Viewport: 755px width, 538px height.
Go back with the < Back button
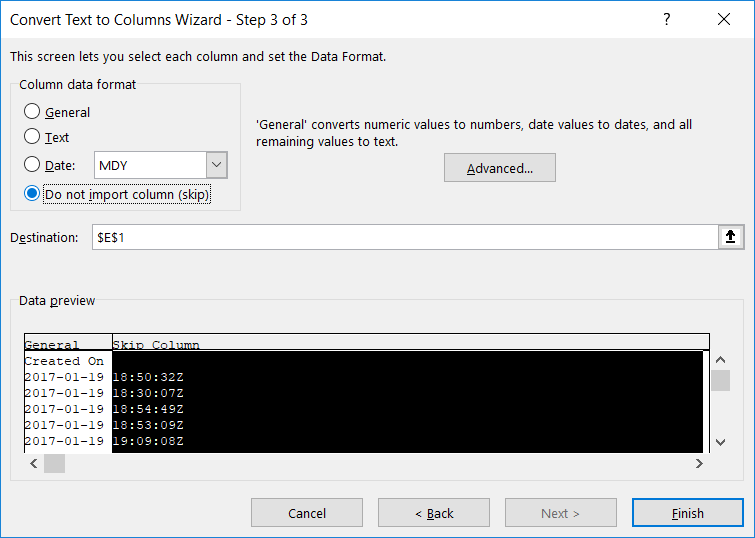coord(434,513)
